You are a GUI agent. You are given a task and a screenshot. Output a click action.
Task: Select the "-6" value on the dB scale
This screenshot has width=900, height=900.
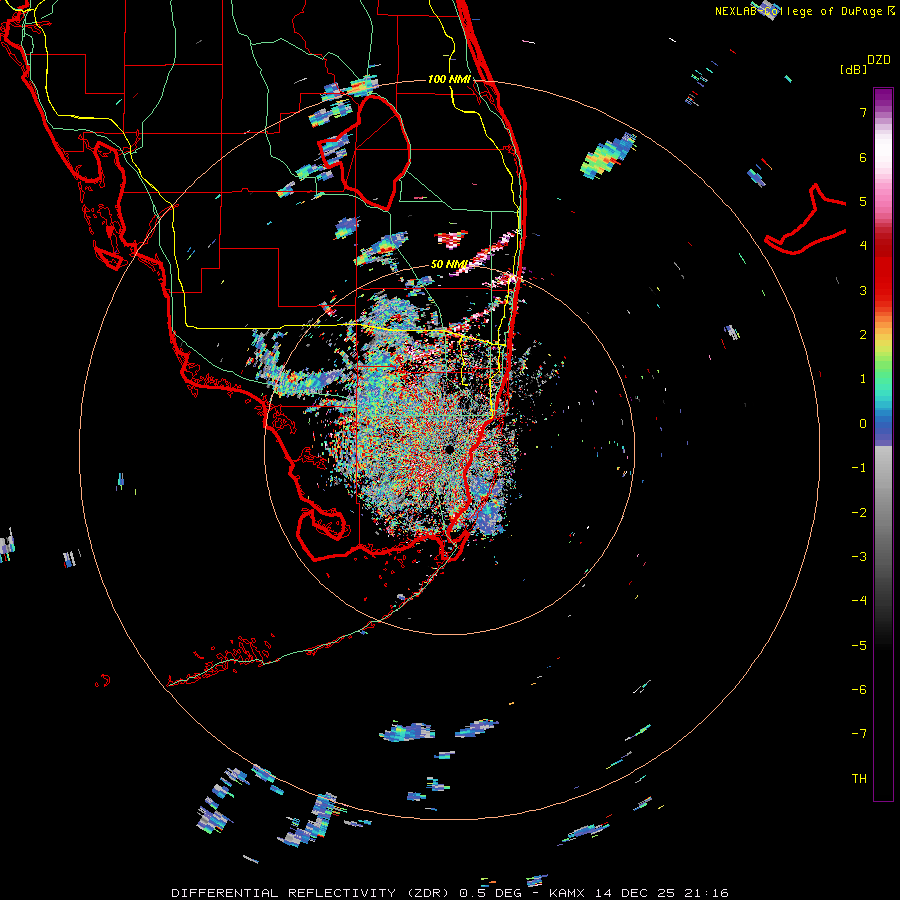point(859,690)
